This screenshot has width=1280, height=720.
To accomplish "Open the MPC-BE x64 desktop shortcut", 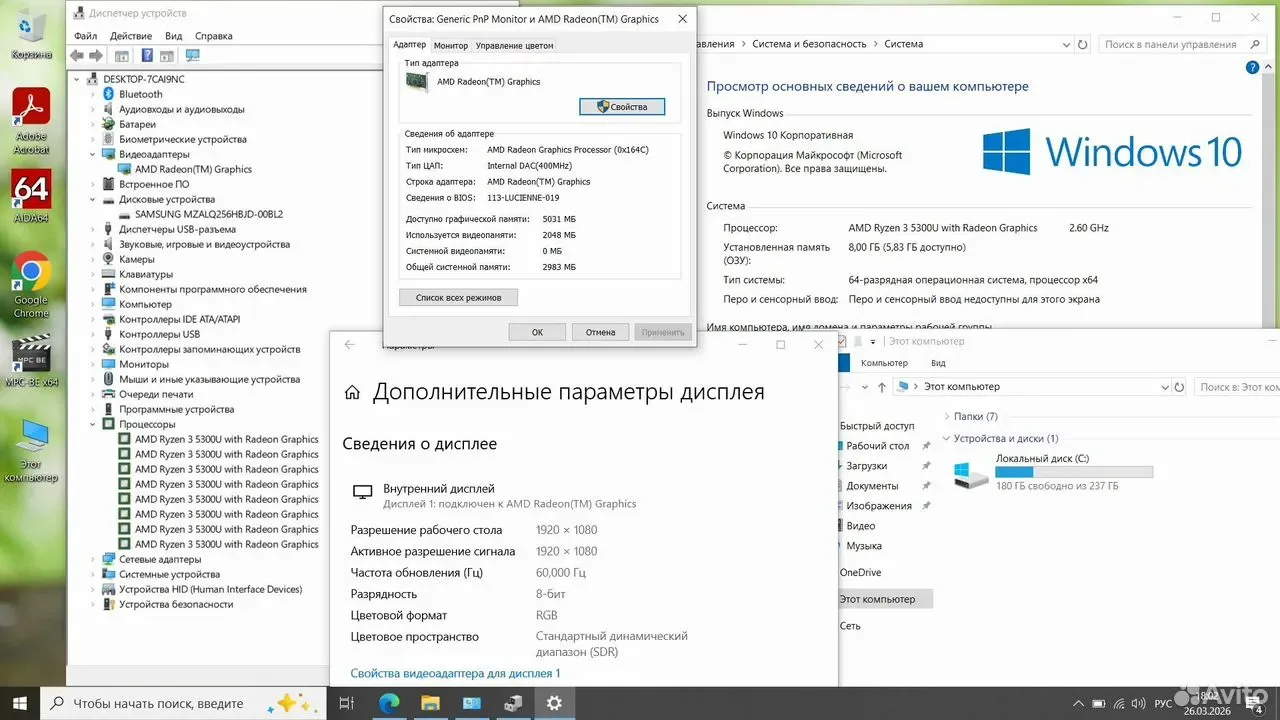I will point(31,362).
